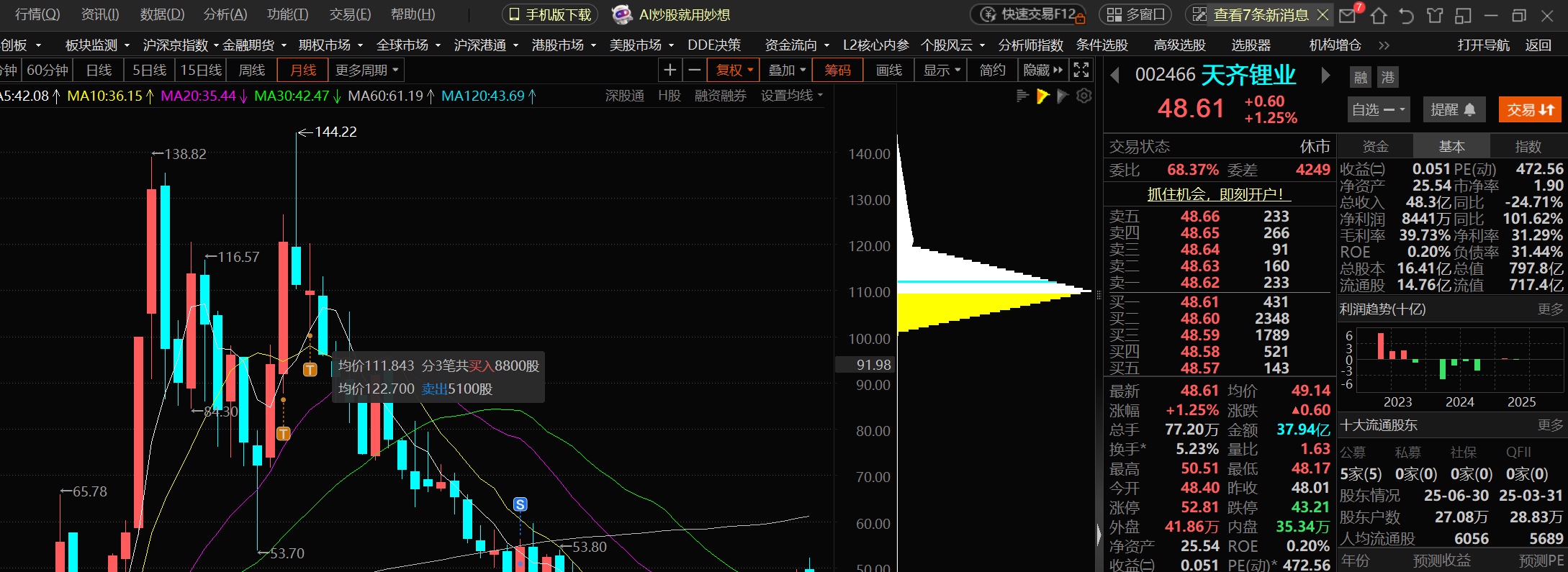1568x572 pixels.
Task: Open the skin theme shirt icon
Action: point(1435,15)
